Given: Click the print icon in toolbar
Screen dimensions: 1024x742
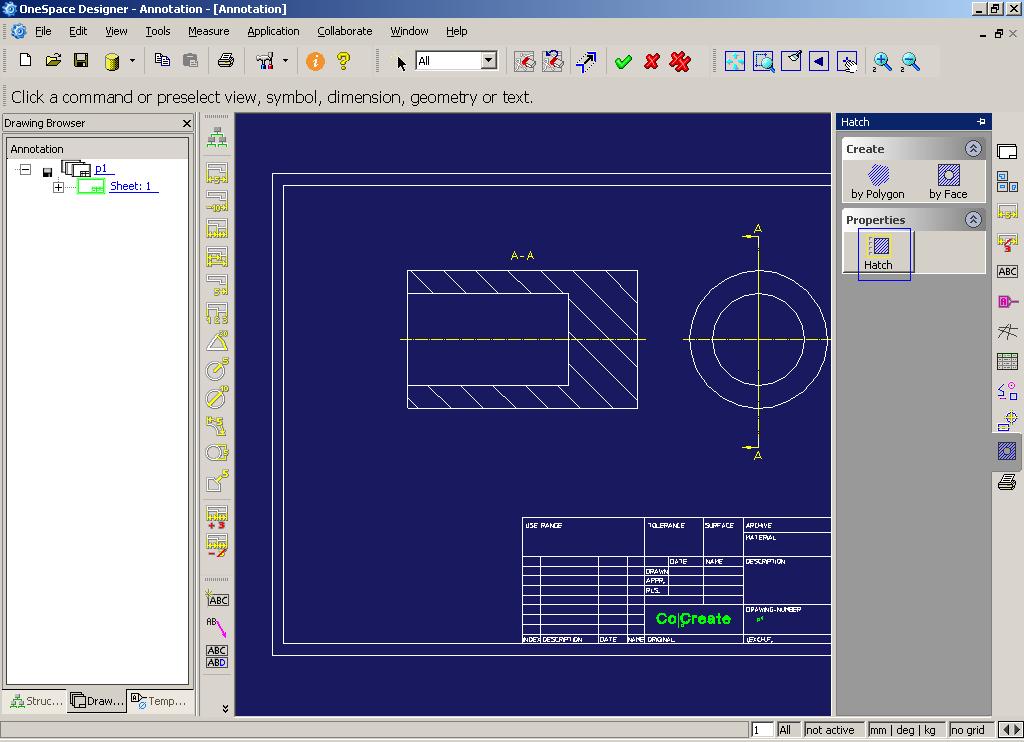Looking at the screenshot, I should pos(226,61).
